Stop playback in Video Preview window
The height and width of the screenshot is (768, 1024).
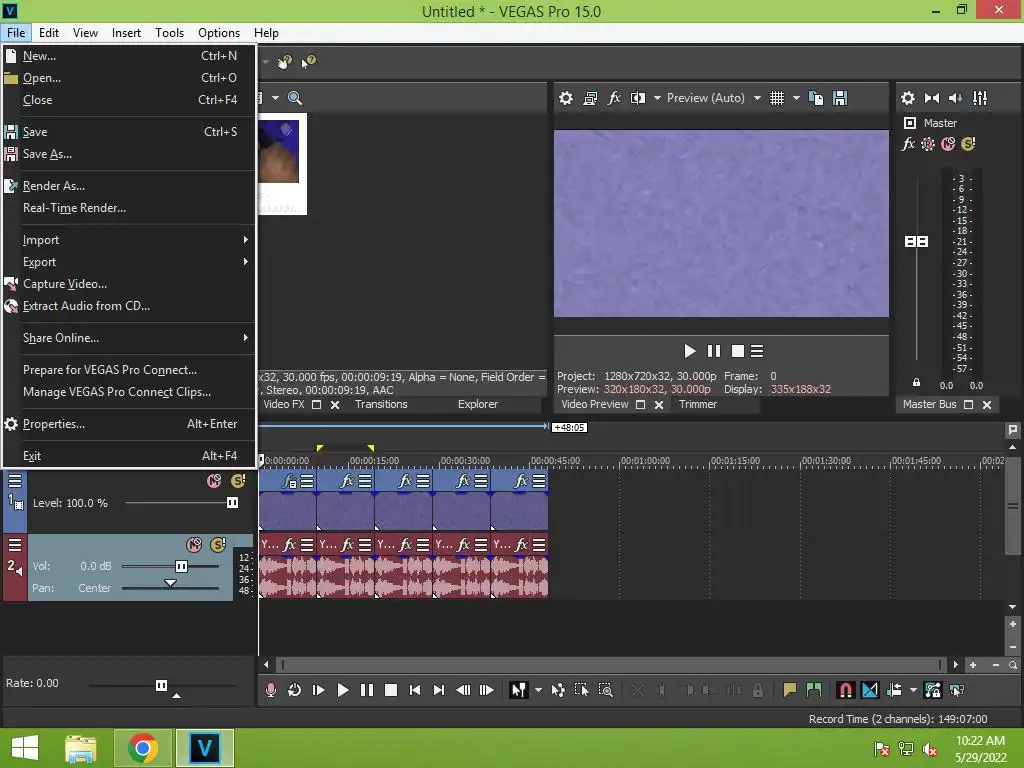click(x=737, y=351)
